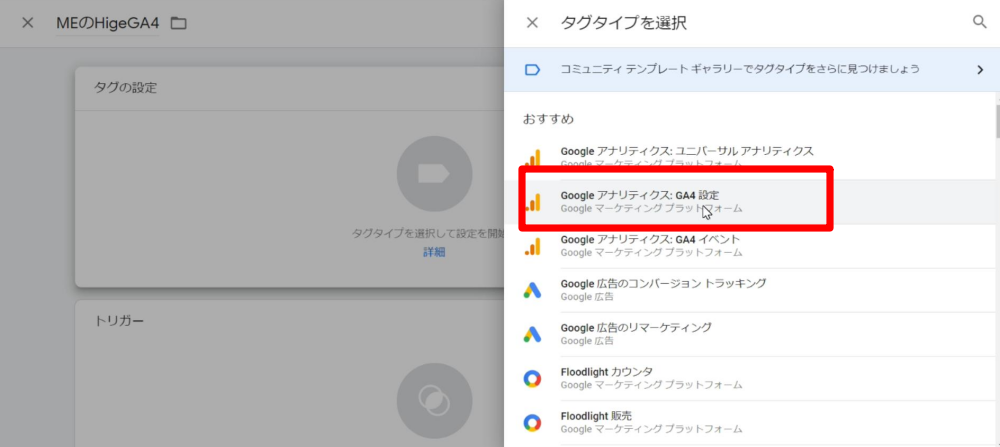Click the GA4 設定 analytics icon
This screenshot has height=447, width=1000.
(532, 202)
